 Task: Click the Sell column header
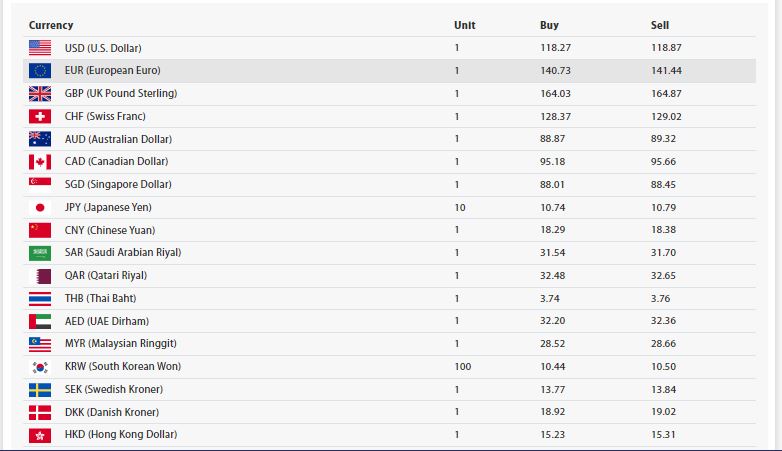660,25
